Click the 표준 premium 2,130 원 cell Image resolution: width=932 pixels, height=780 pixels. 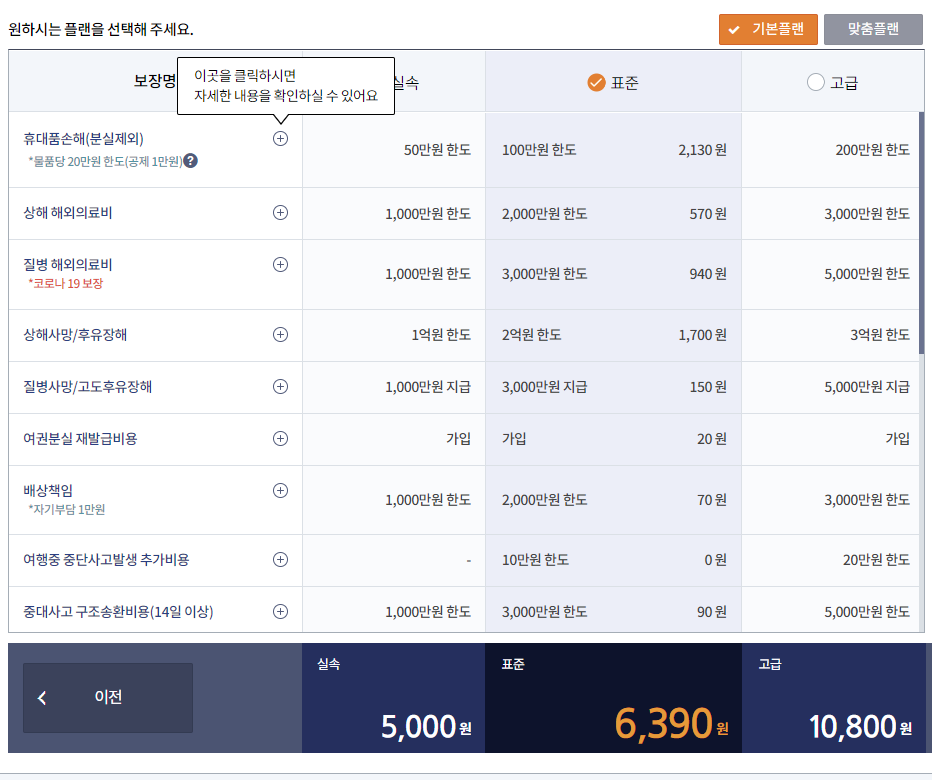703,150
